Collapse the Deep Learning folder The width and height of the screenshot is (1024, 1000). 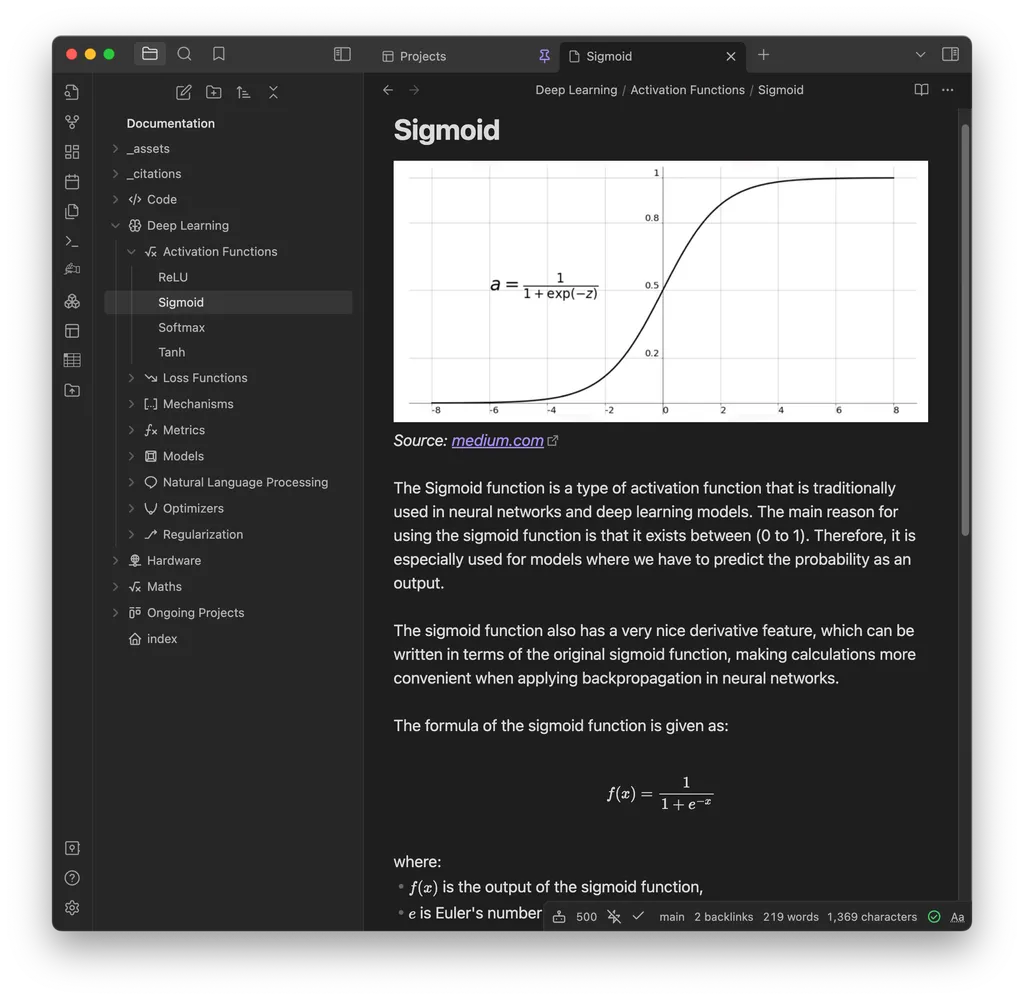click(115, 225)
